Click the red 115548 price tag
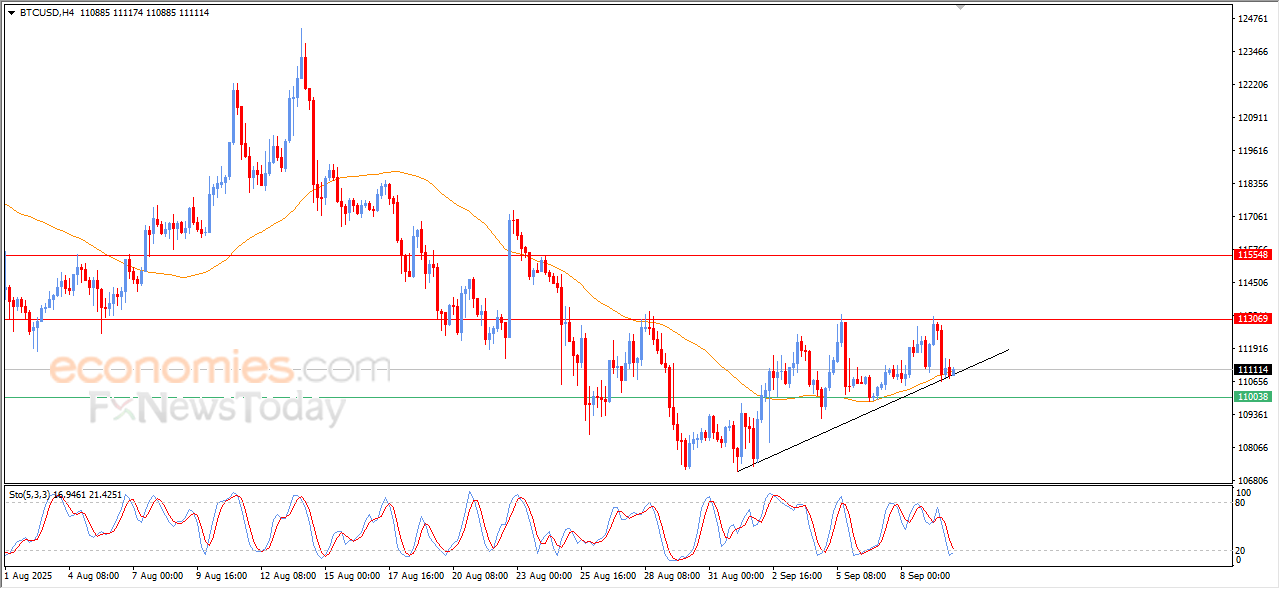1280x589 pixels. tap(1253, 255)
